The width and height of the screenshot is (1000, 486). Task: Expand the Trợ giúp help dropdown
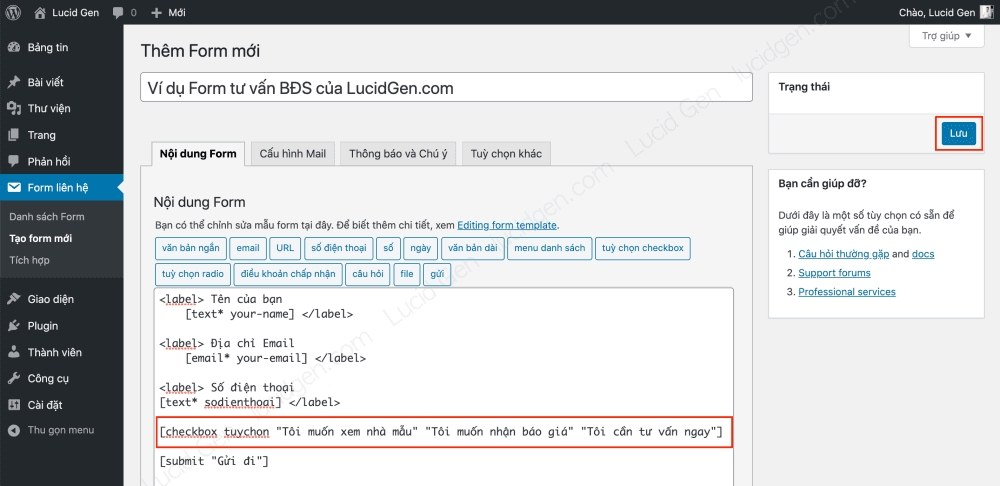946,36
